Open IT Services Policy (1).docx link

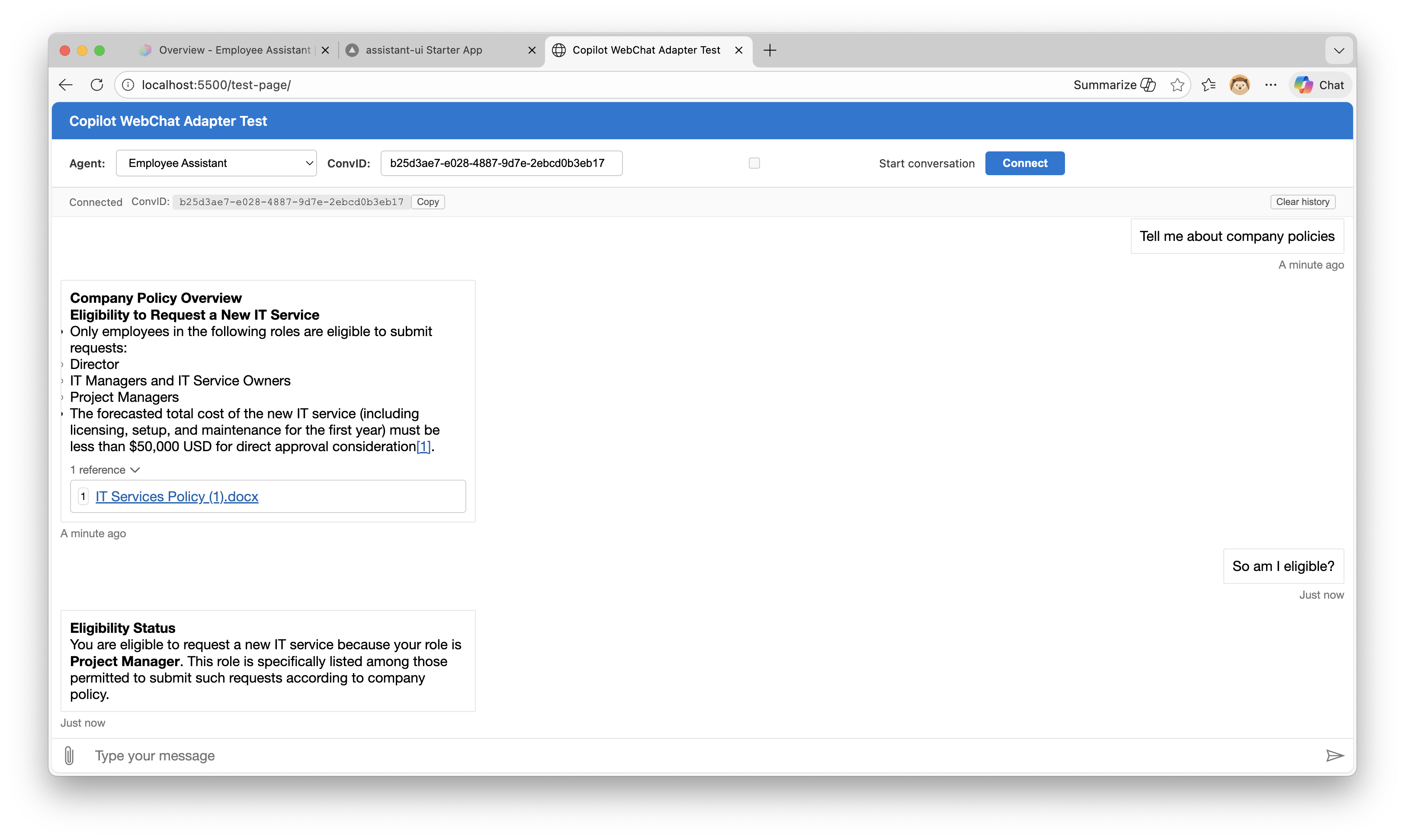176,497
